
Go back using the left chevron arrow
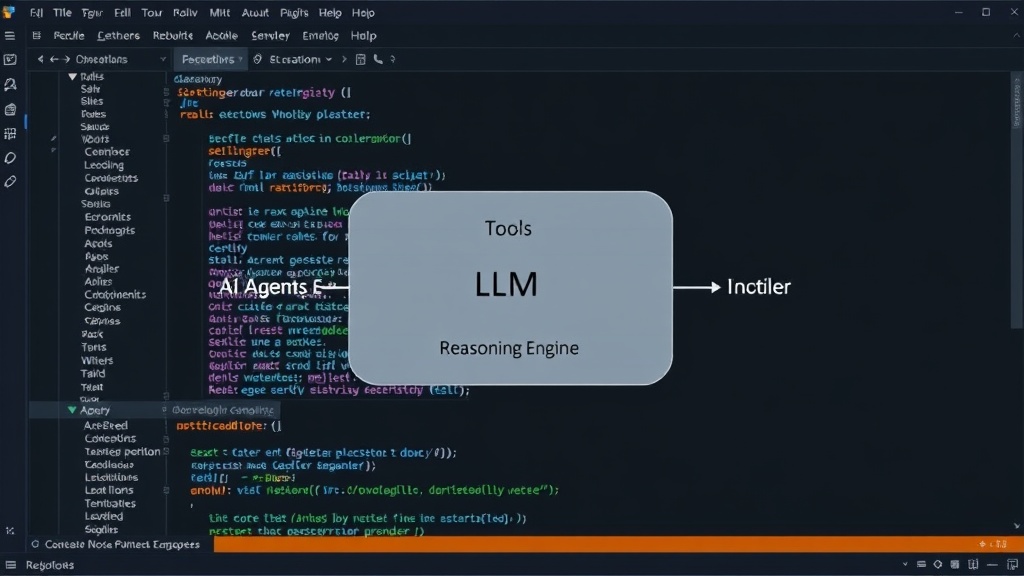(x=40, y=59)
